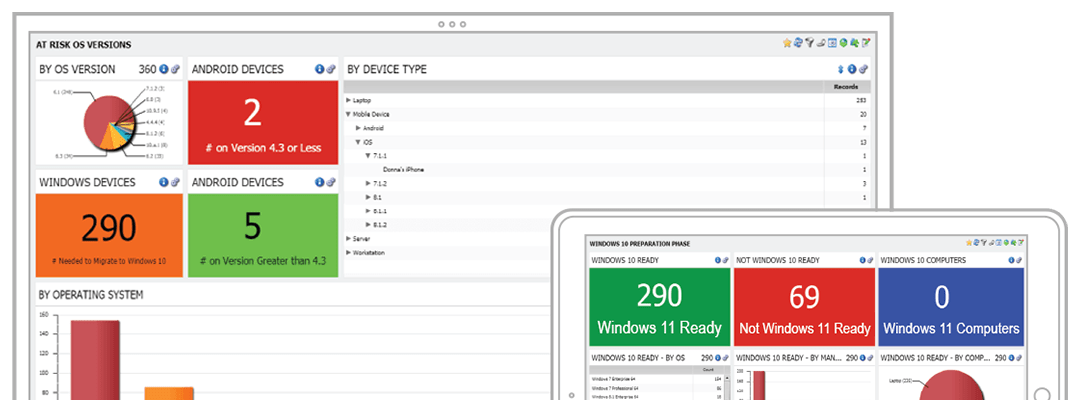This screenshot has width=1080, height=400.
Task: Expand the Android node in device tree
Action: point(358,128)
